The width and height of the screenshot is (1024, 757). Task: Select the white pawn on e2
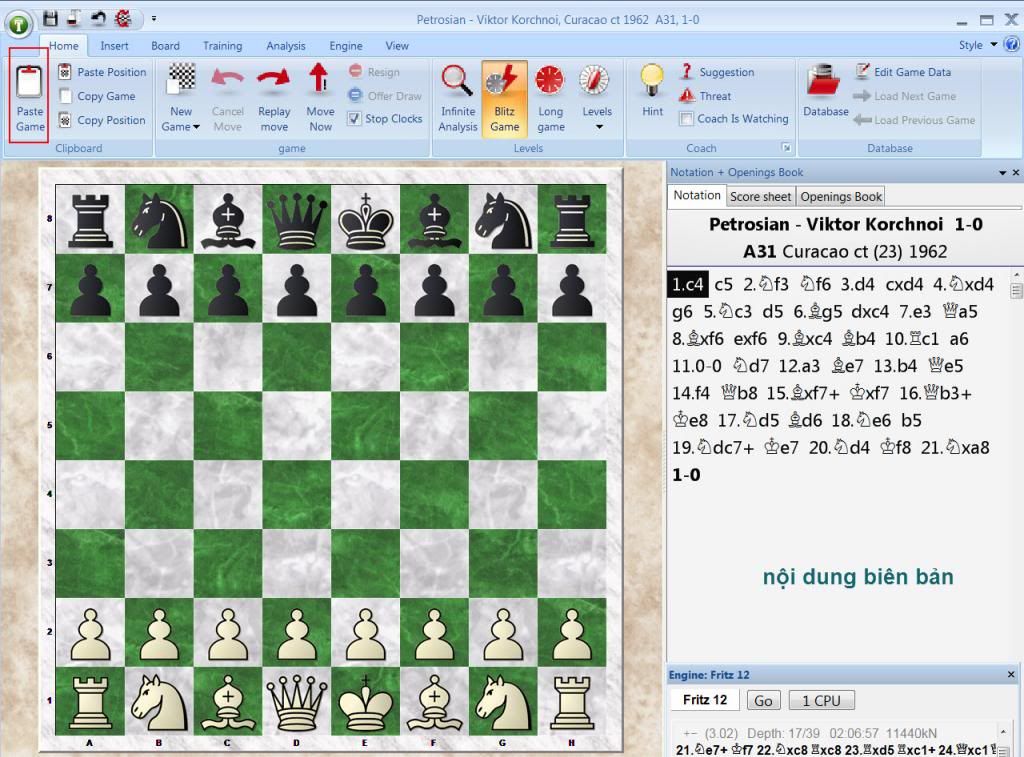tap(365, 633)
